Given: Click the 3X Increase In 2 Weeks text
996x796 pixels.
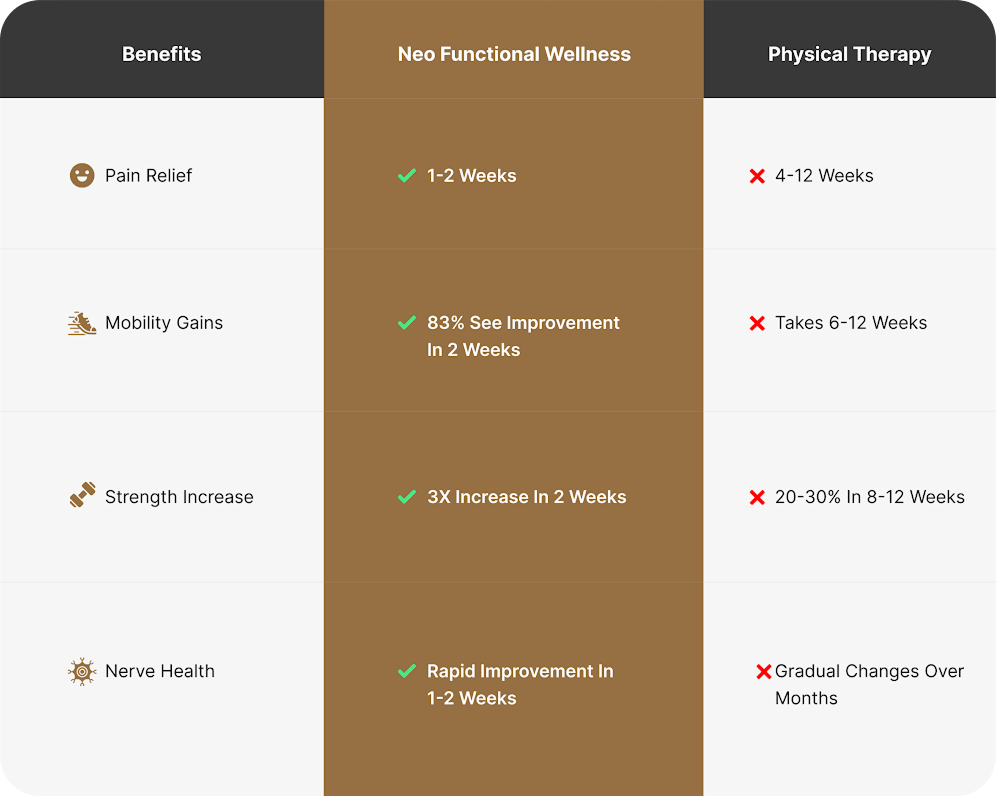Looking at the screenshot, I should [527, 497].
